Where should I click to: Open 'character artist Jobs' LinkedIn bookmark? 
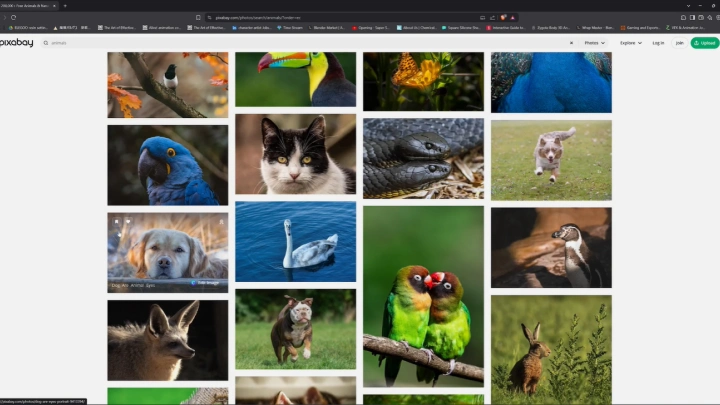click(252, 28)
